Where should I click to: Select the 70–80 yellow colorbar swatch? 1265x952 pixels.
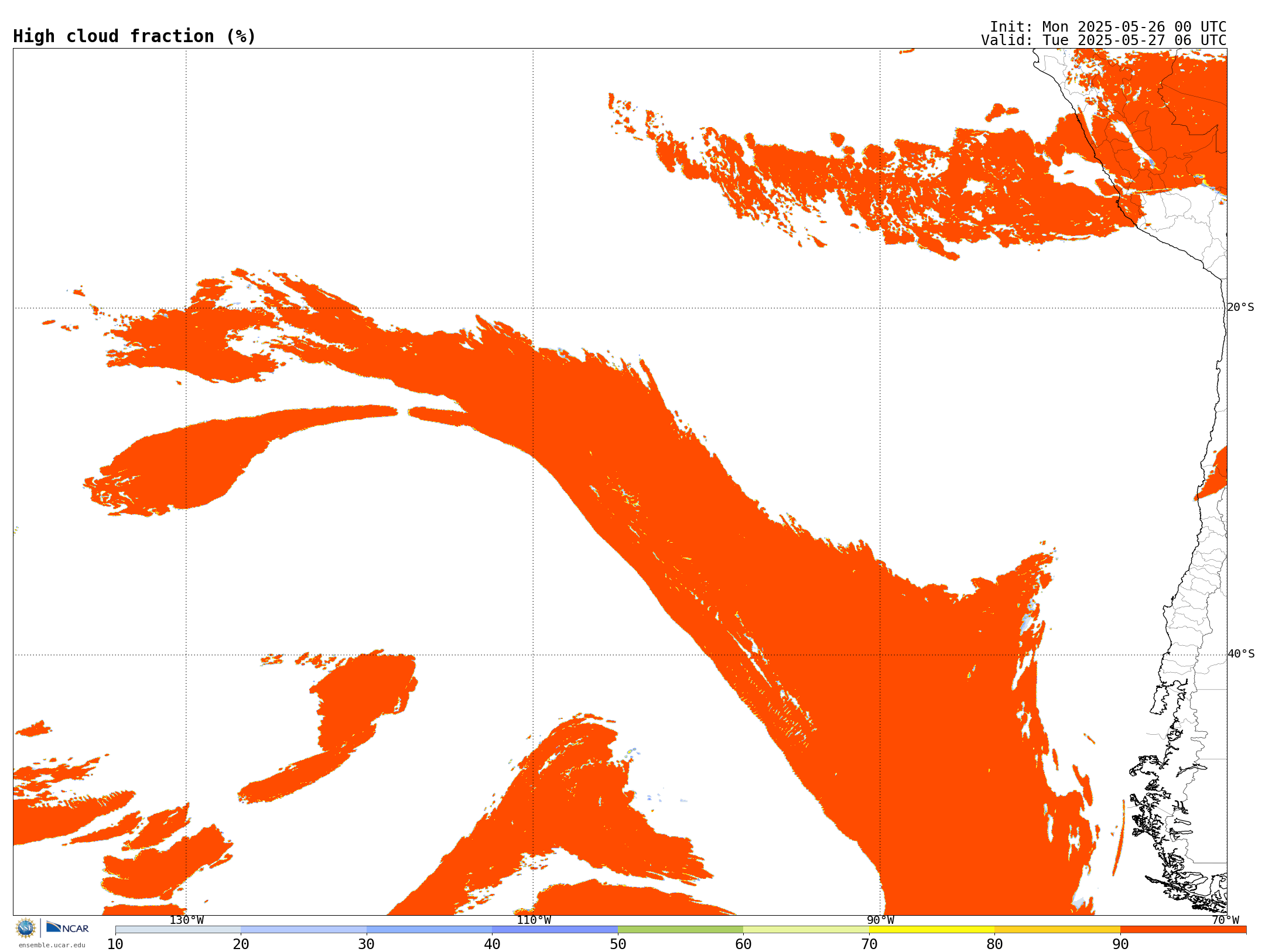[932, 930]
